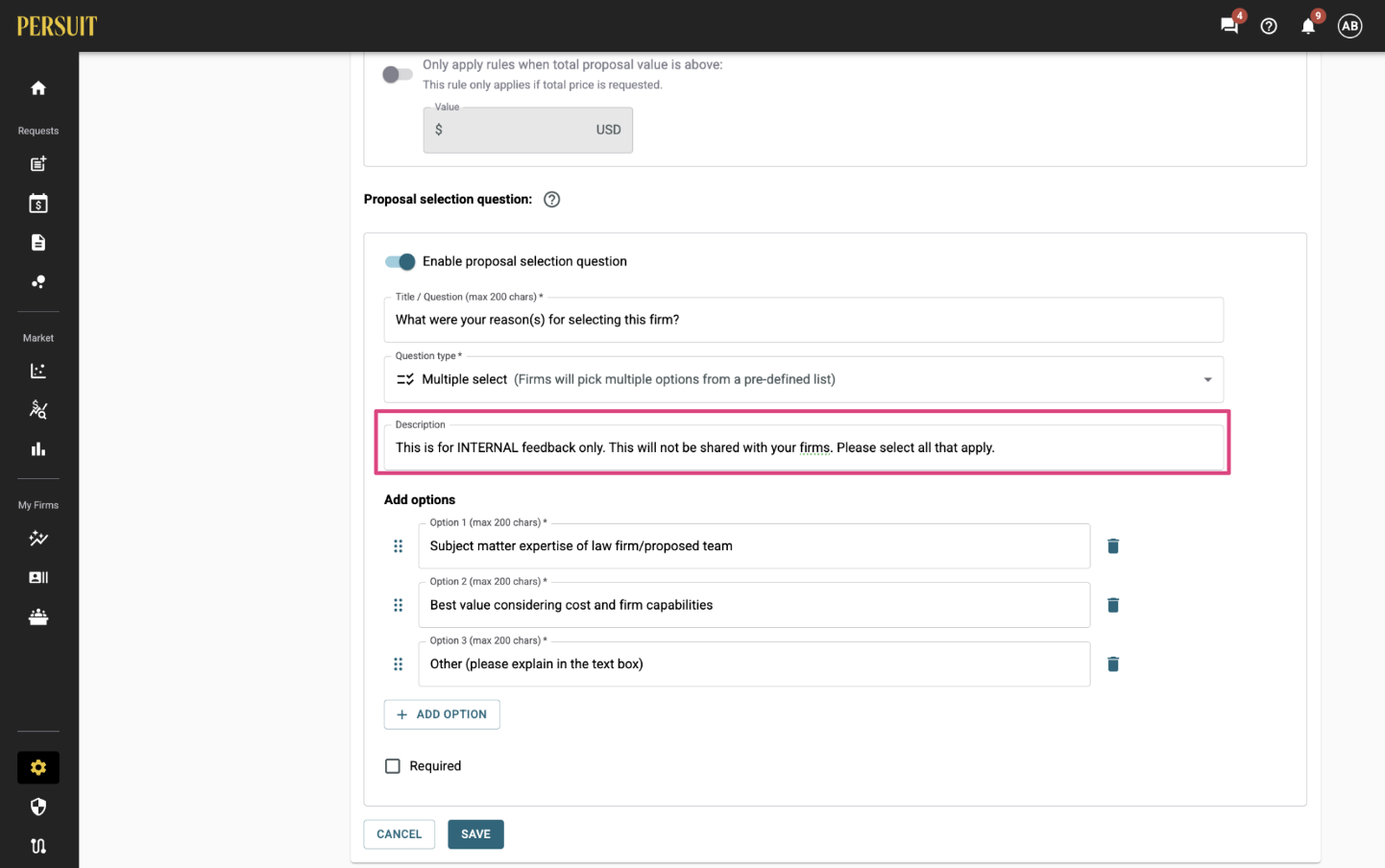Open notifications bell with badge 9
1385x868 pixels.
(x=1308, y=26)
